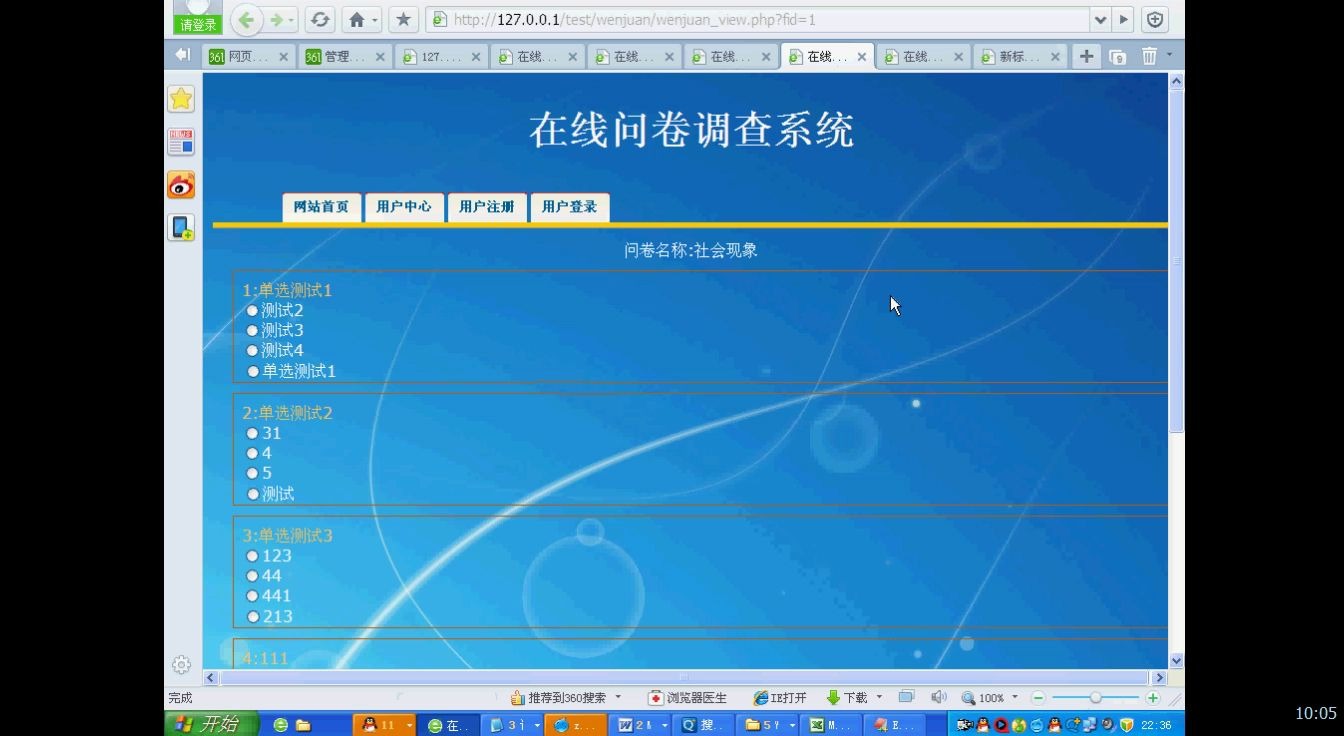Viewport: 1344px width, 736px height.
Task: Click the browser back arrow button
Action: pos(246,20)
